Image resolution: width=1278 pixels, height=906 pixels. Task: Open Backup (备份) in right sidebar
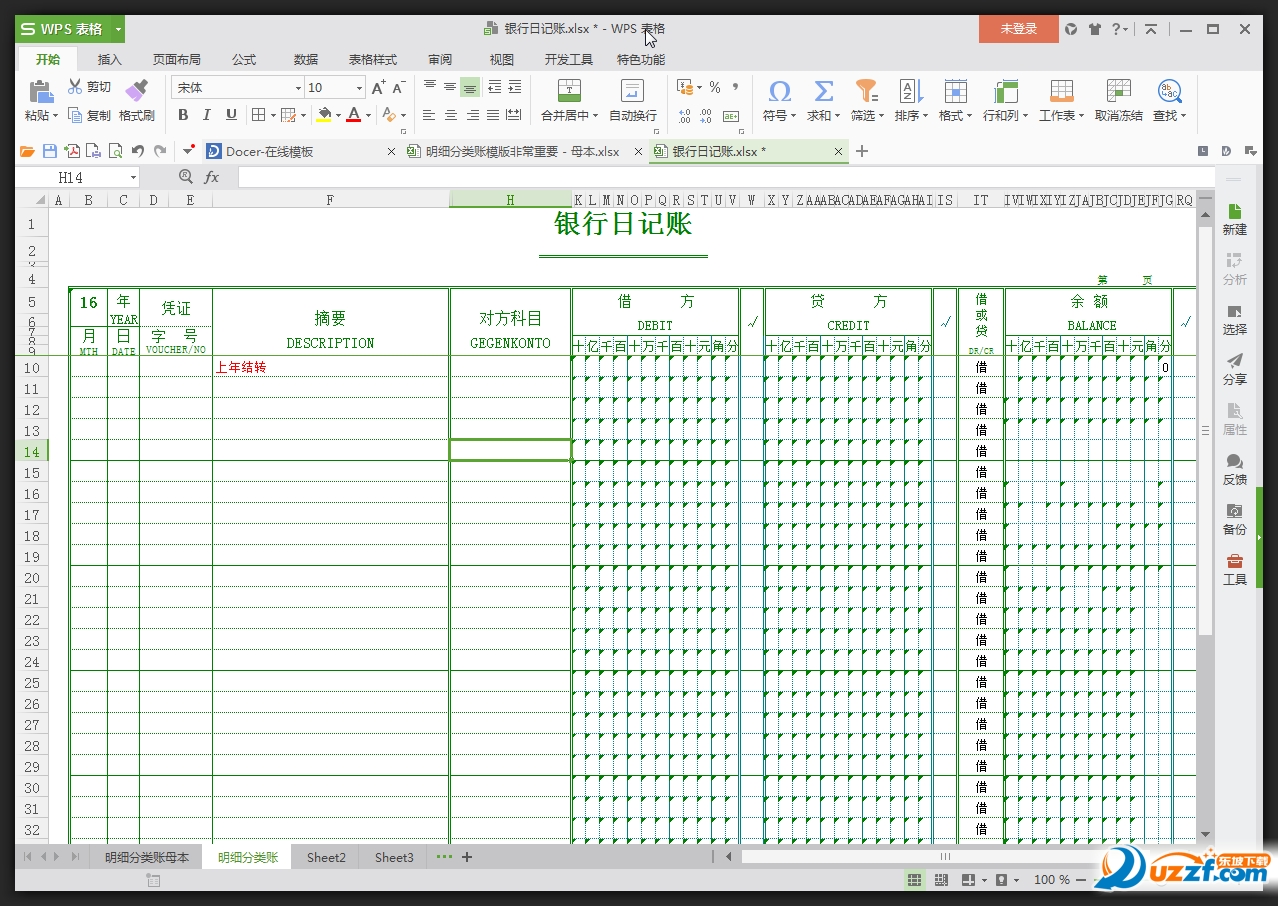click(x=1235, y=519)
